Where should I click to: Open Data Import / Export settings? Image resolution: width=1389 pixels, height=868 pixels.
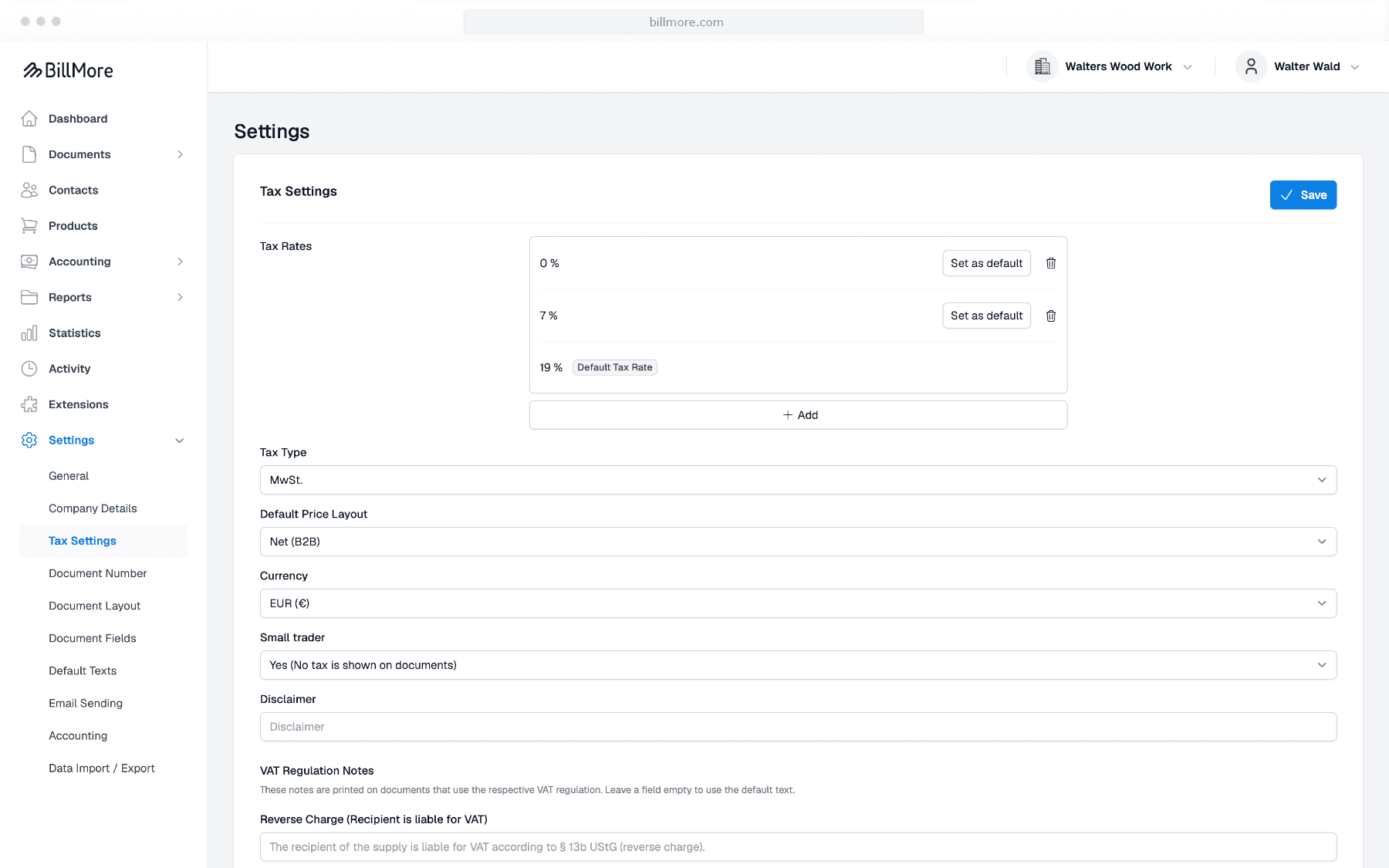(101, 768)
